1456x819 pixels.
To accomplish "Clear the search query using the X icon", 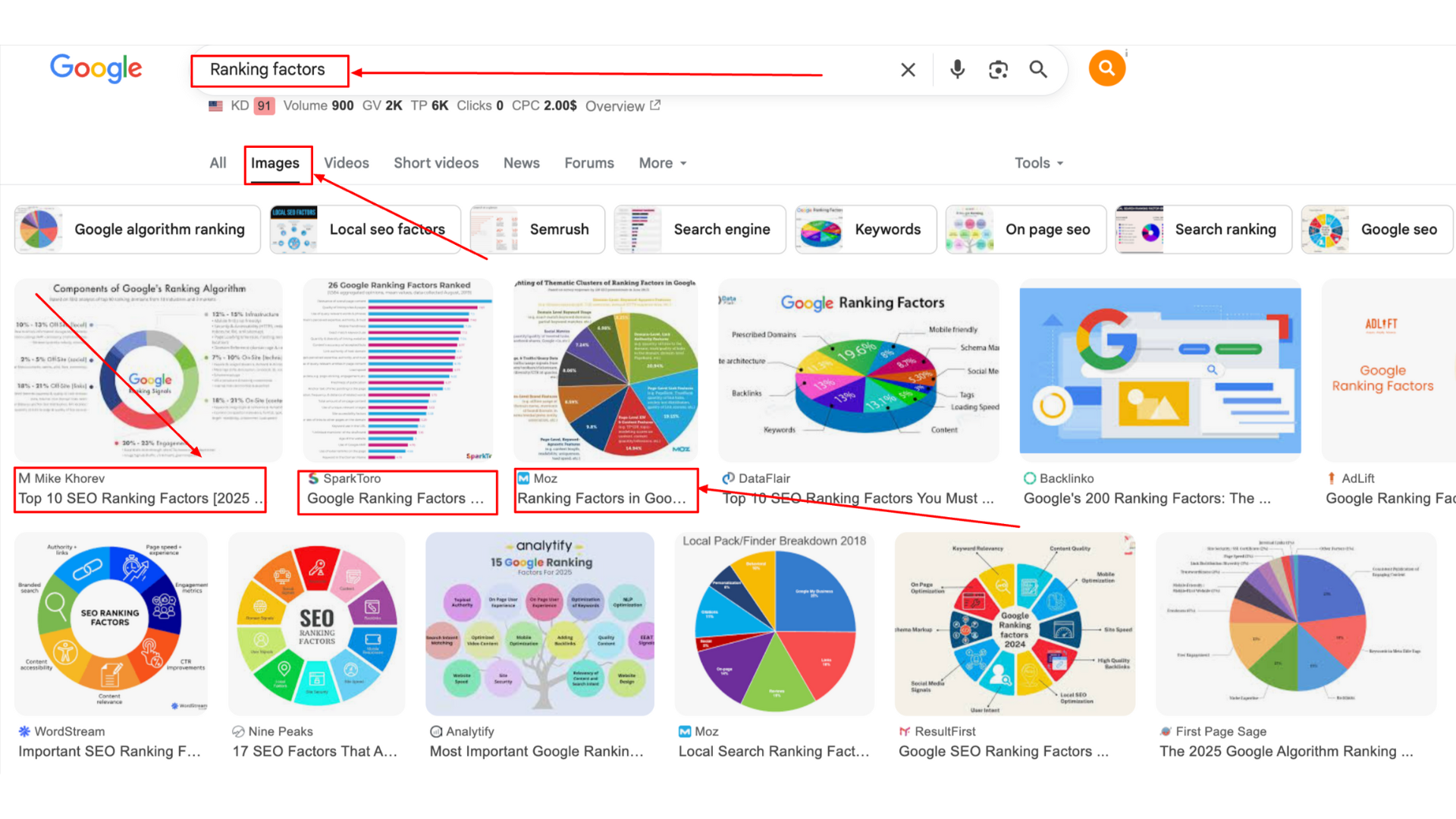I will [908, 69].
